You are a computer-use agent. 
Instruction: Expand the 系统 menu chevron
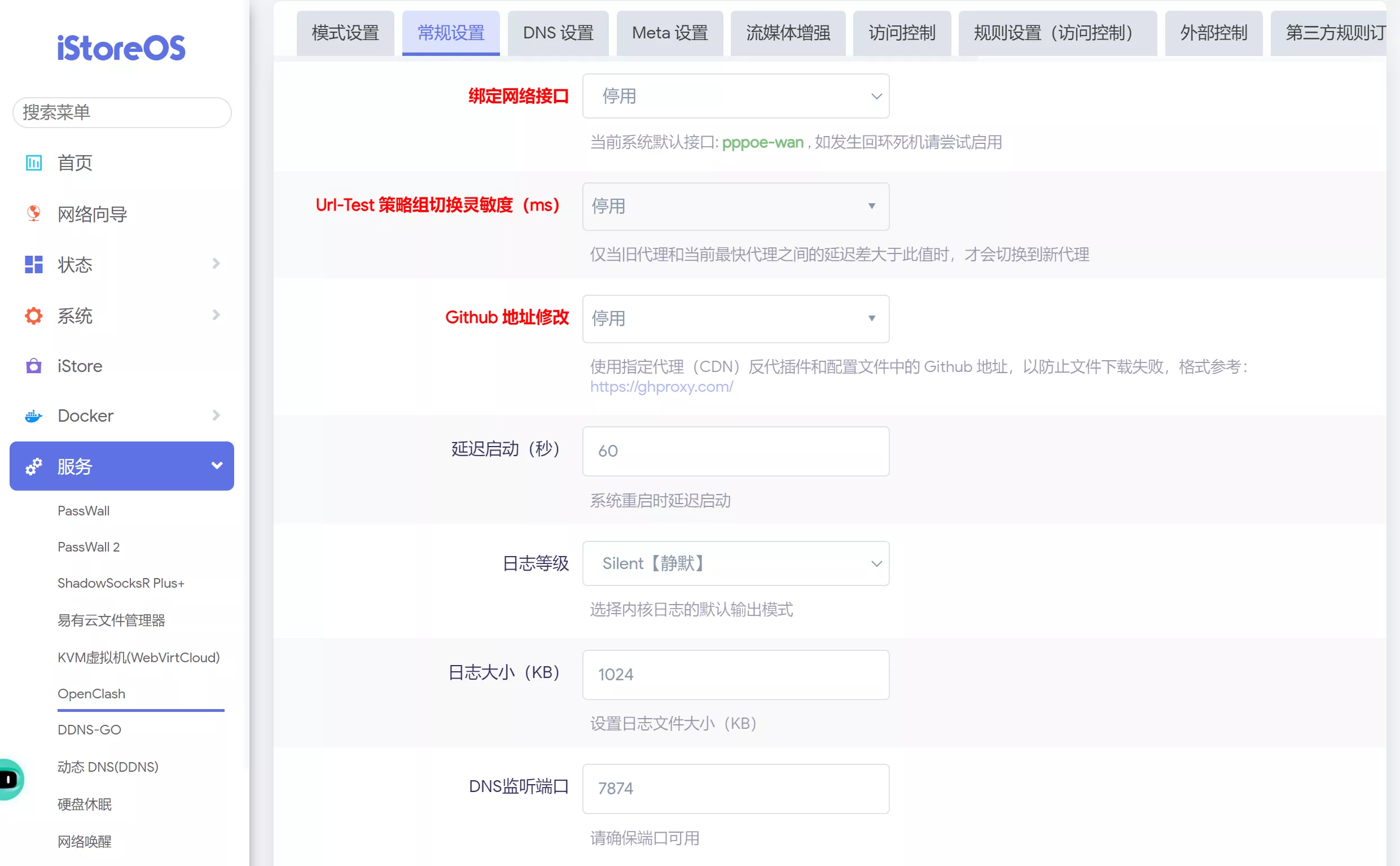(x=216, y=315)
